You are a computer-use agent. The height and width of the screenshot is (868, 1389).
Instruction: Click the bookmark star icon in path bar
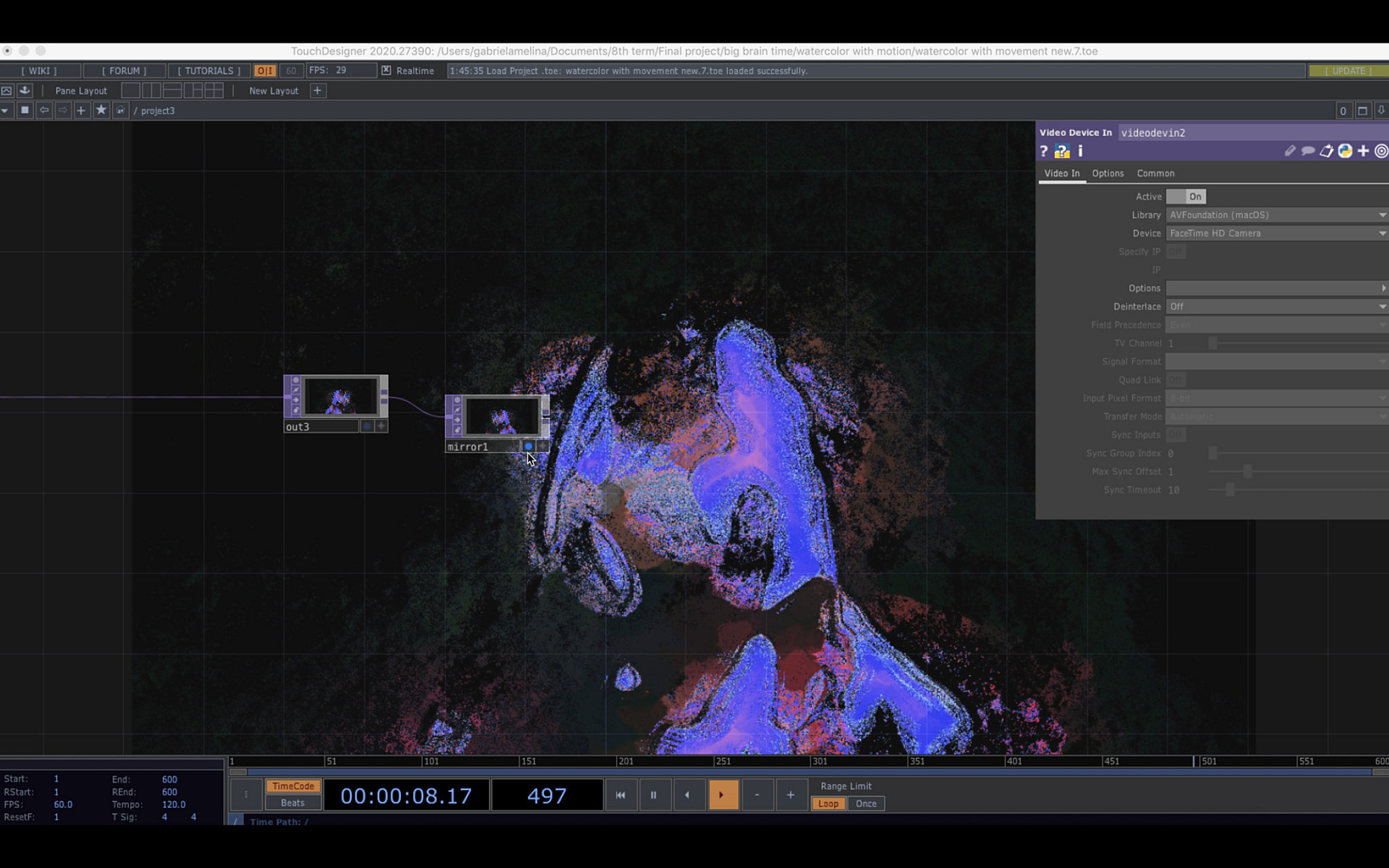(101, 110)
